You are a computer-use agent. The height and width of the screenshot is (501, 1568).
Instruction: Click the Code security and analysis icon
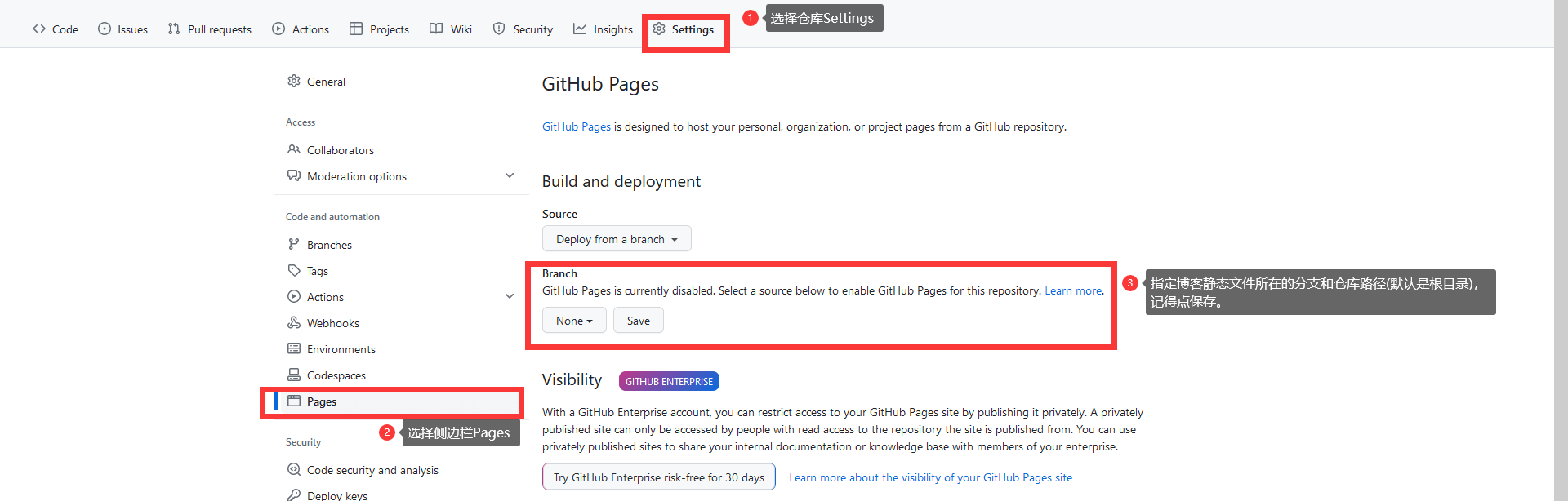[294, 469]
